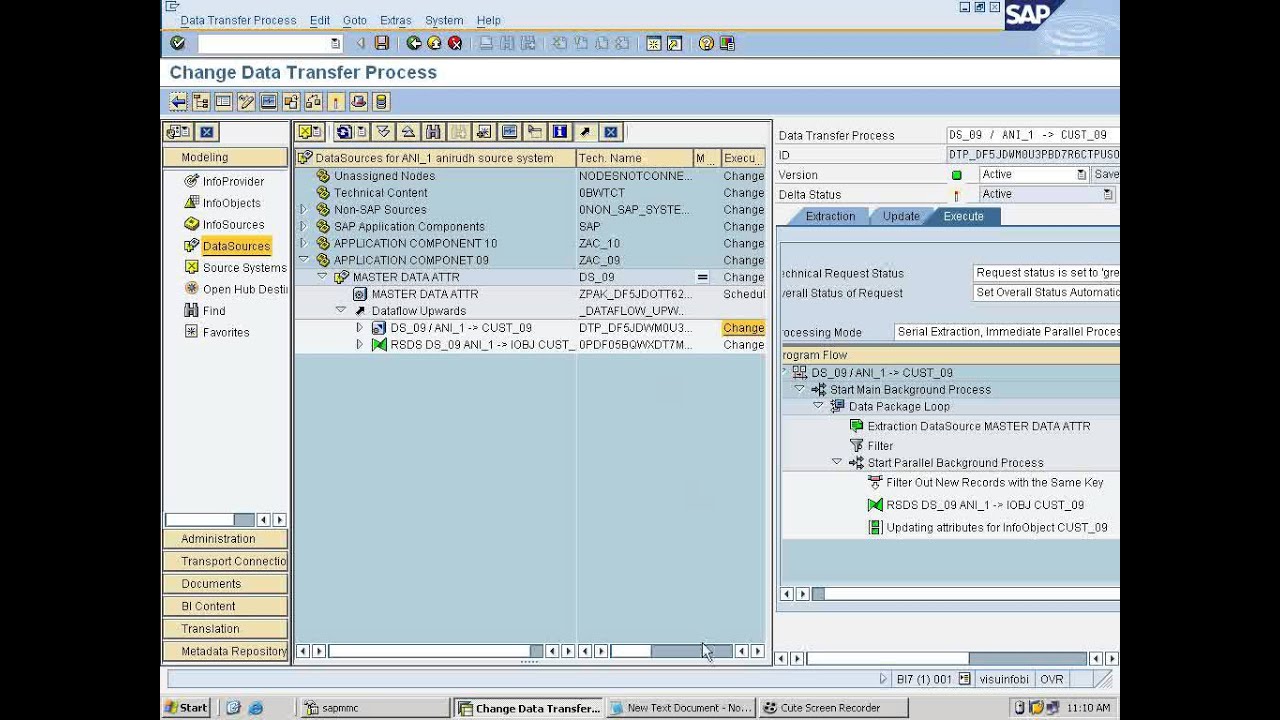
Task: Click the blue X close icon in tree toolbar
Action: click(610, 132)
